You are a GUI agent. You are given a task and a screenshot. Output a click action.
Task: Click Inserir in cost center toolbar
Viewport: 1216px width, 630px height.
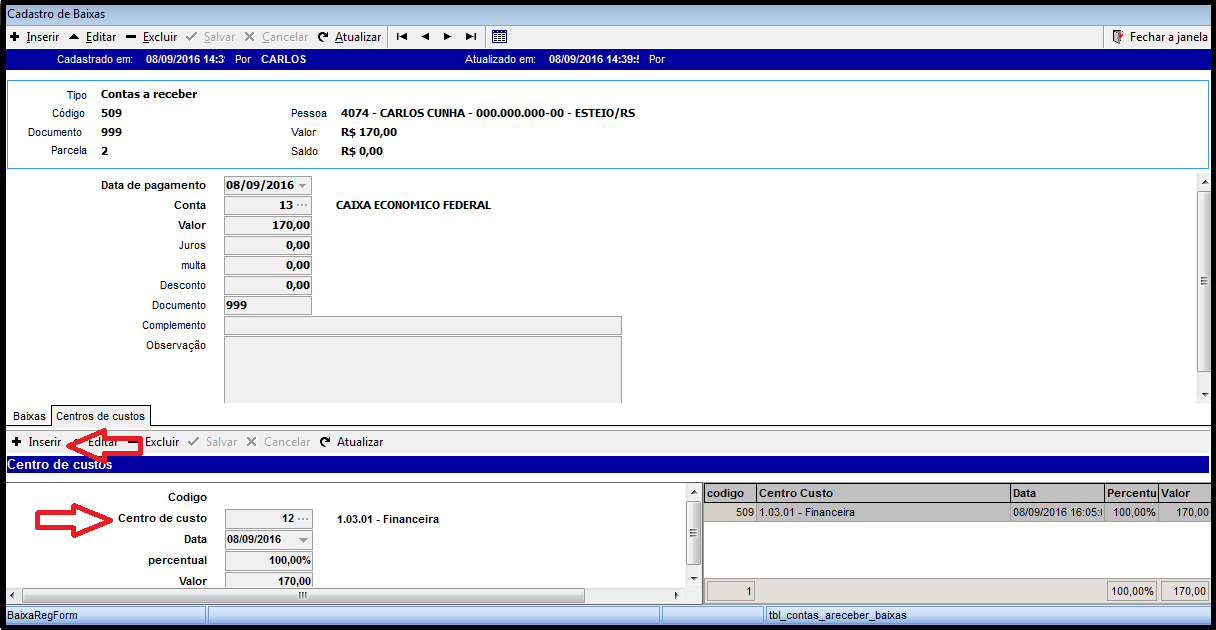point(37,442)
